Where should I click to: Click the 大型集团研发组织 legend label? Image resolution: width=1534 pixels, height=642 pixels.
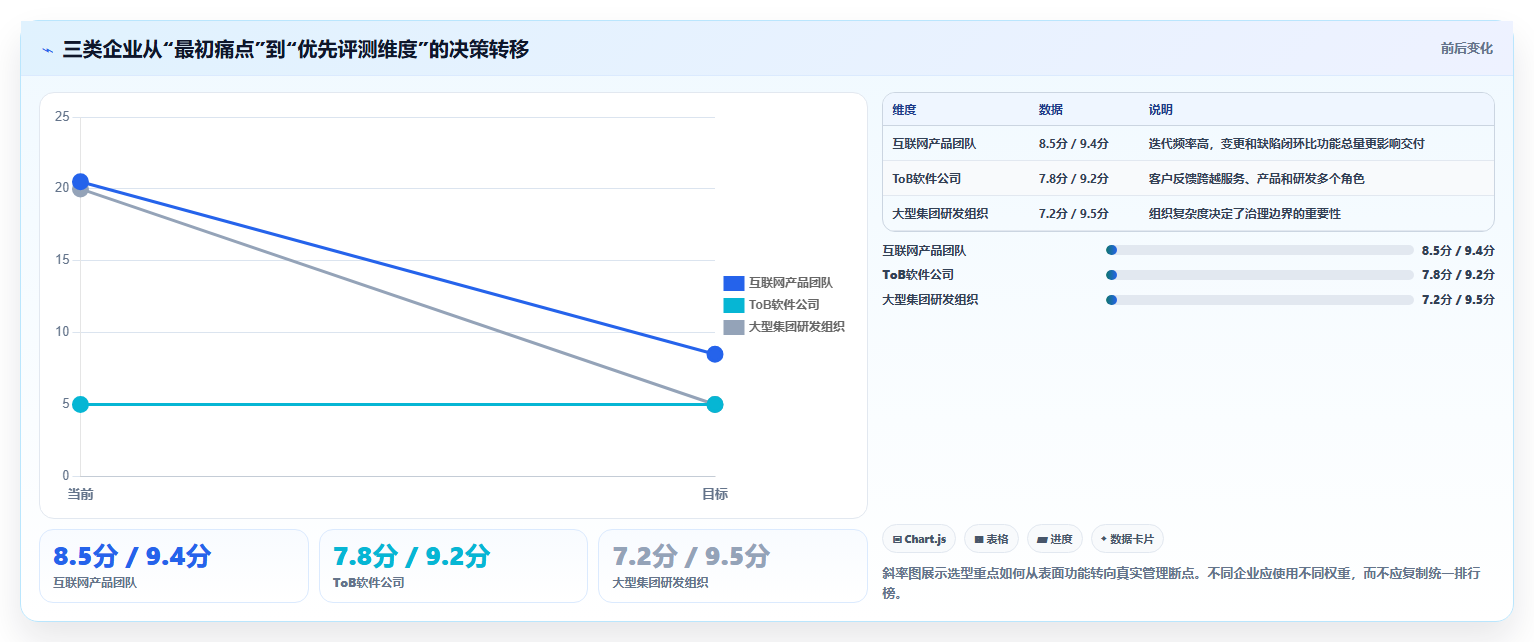tap(797, 327)
